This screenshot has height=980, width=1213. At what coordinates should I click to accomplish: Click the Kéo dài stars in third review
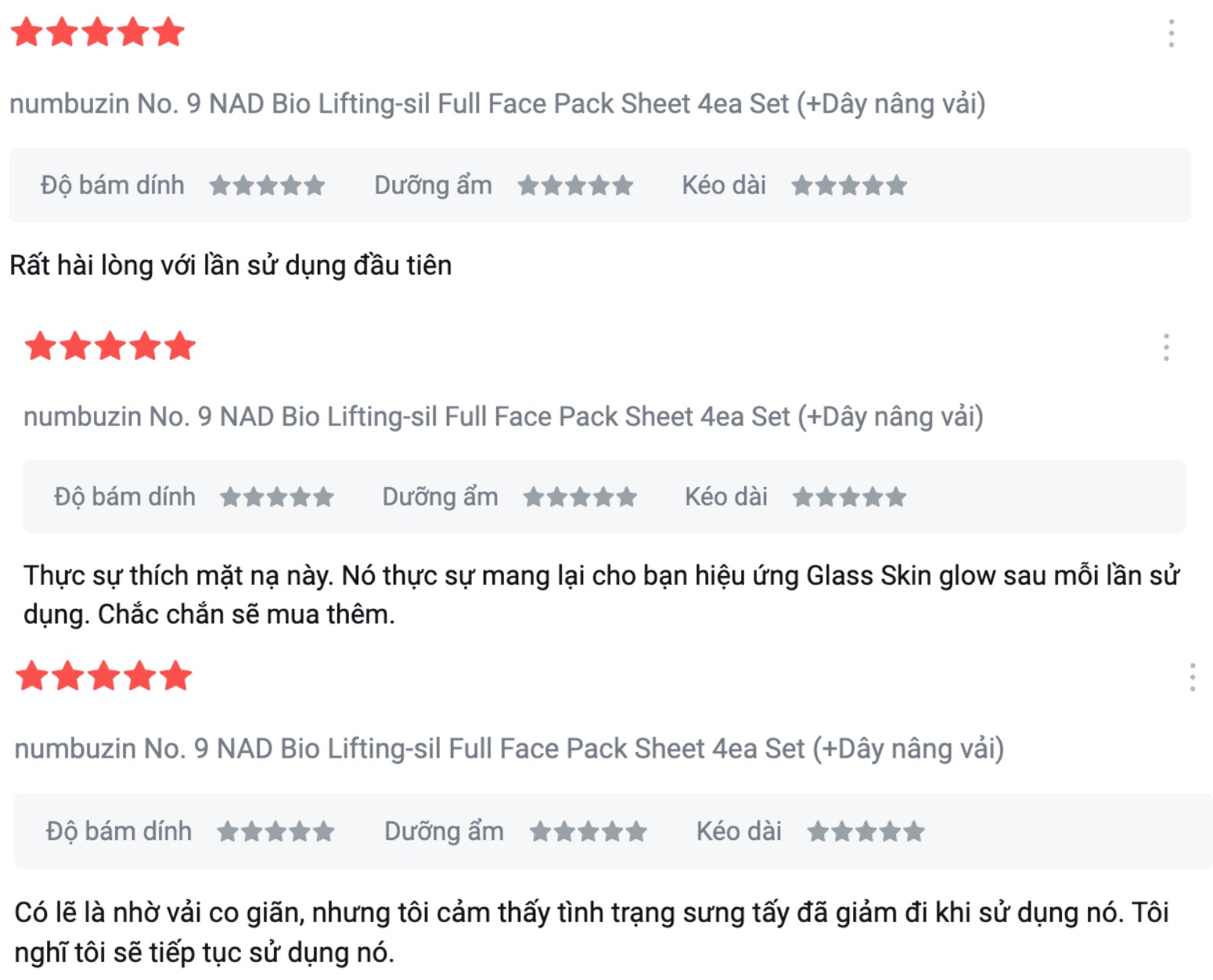[866, 831]
